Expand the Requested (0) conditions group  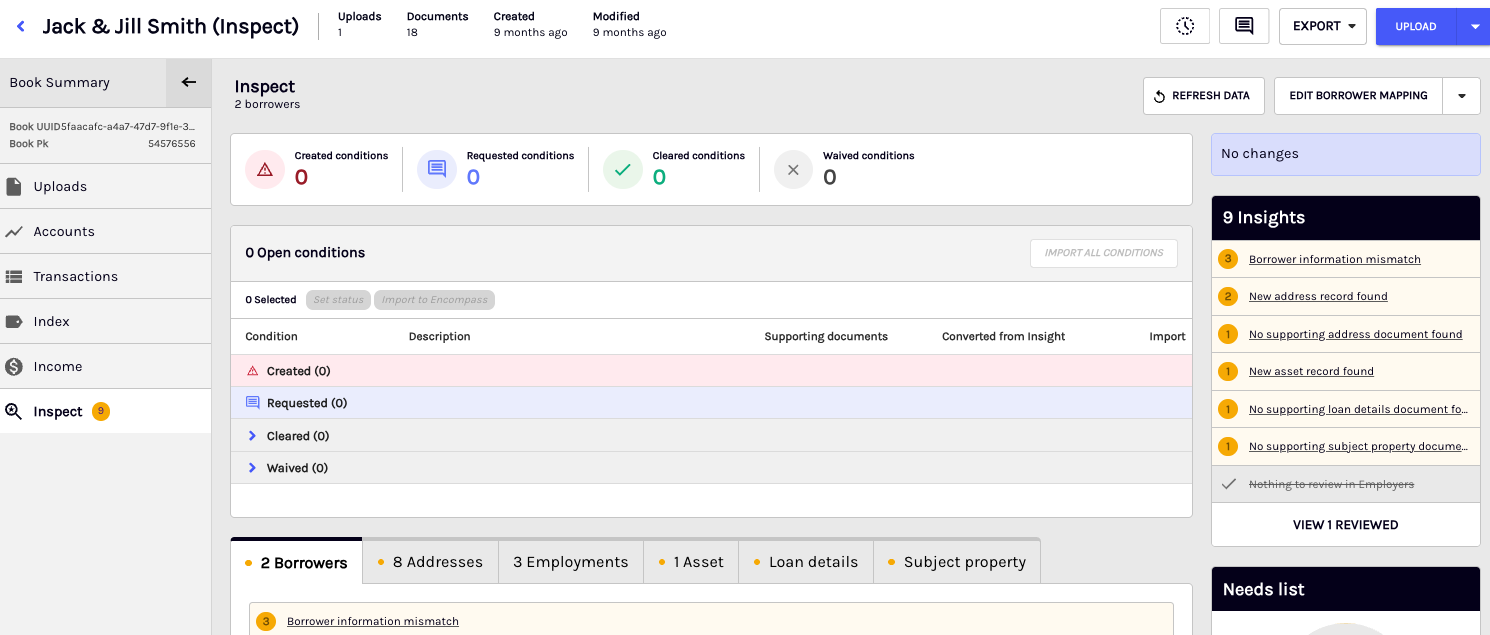pyautogui.click(x=711, y=403)
